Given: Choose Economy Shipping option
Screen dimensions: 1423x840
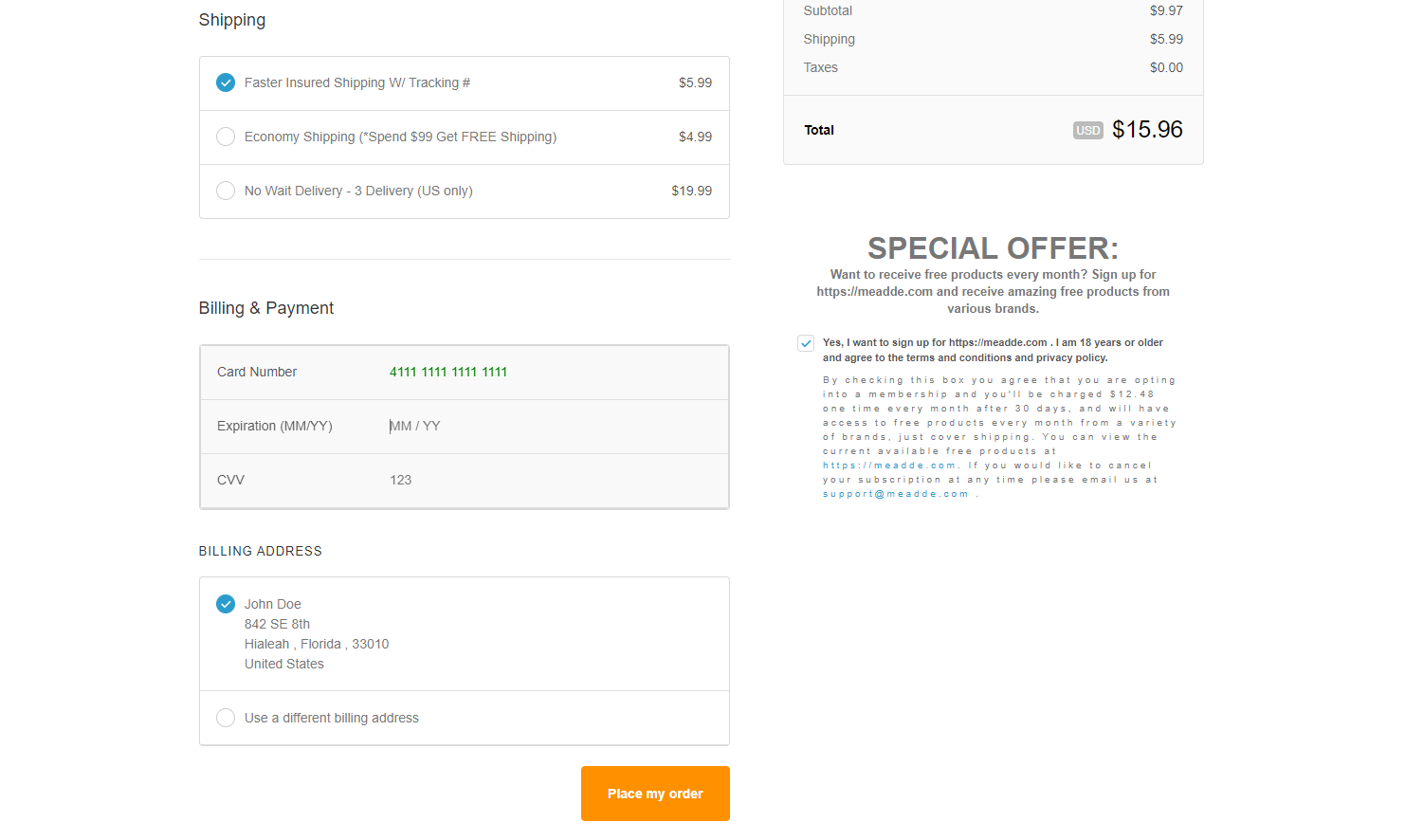Looking at the screenshot, I should [x=226, y=137].
